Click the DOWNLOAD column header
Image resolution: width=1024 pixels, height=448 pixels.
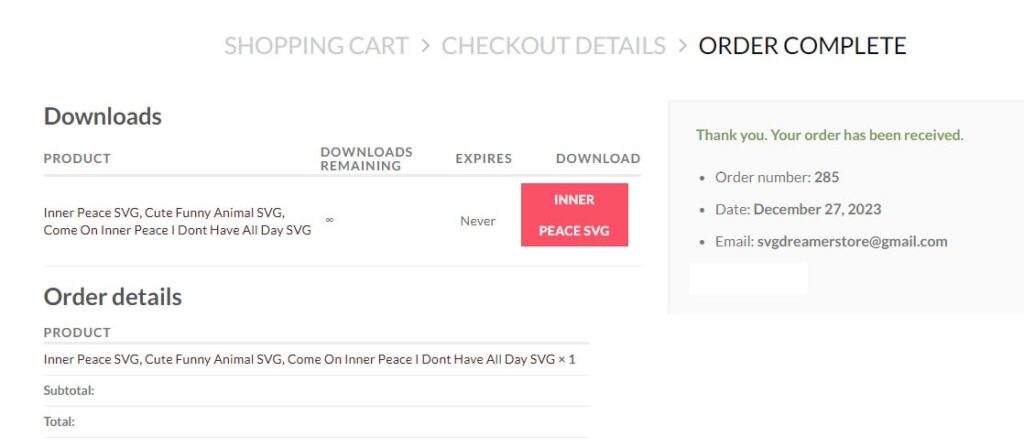coord(598,159)
